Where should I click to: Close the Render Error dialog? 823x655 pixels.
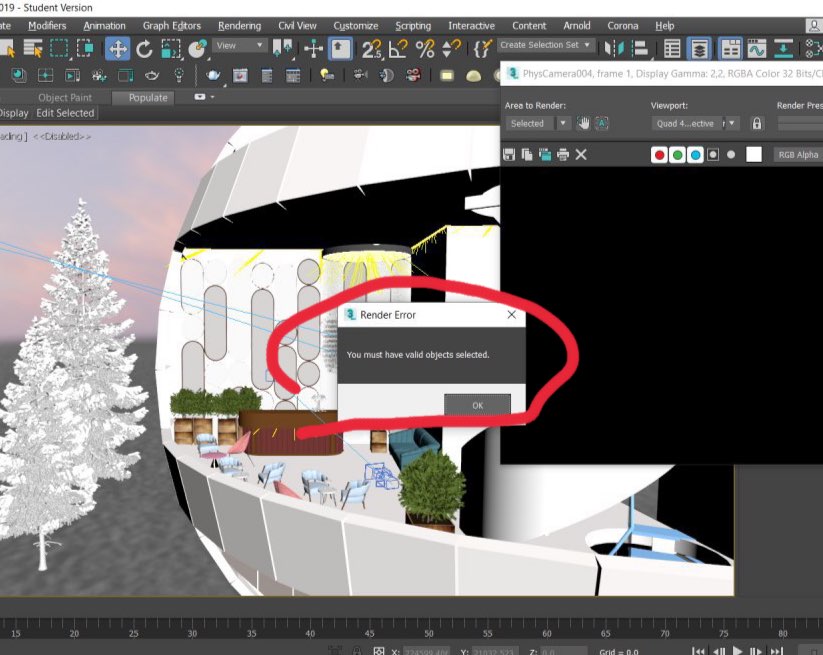[511, 314]
